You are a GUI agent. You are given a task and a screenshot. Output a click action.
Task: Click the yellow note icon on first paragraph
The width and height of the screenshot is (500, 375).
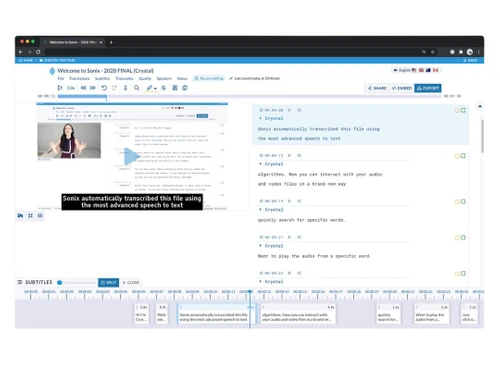click(x=457, y=110)
